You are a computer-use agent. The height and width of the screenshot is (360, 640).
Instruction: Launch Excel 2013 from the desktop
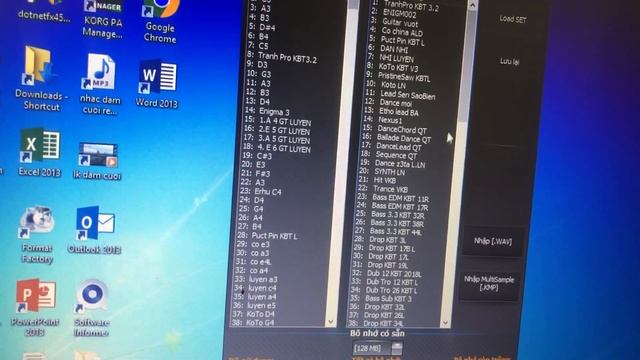tap(40, 153)
